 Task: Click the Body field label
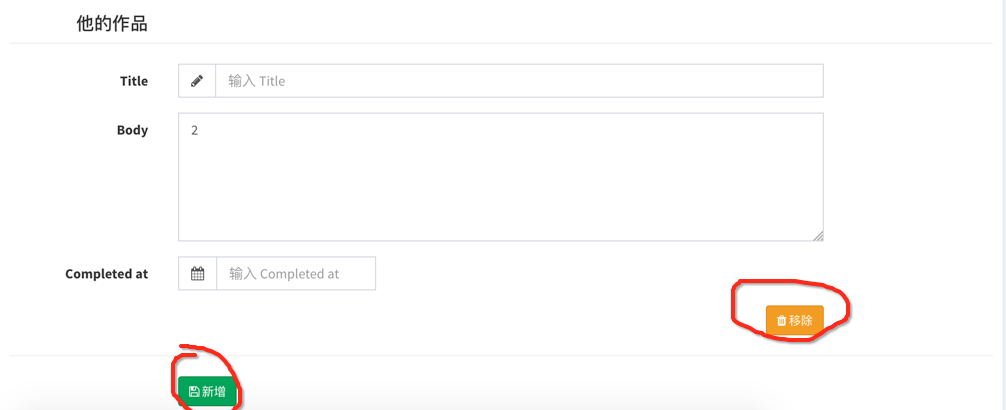click(132, 130)
